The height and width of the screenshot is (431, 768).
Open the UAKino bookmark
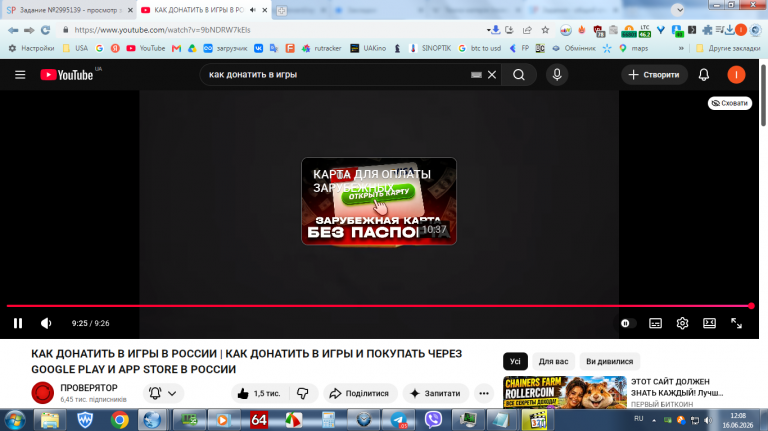click(x=368, y=48)
